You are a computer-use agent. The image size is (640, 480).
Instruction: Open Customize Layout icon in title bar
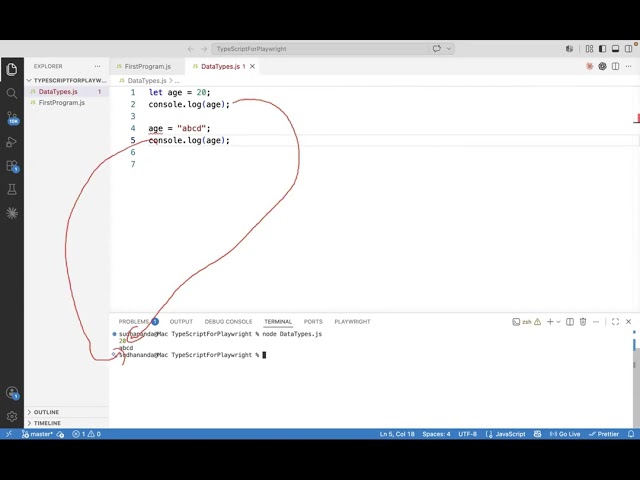589,49
